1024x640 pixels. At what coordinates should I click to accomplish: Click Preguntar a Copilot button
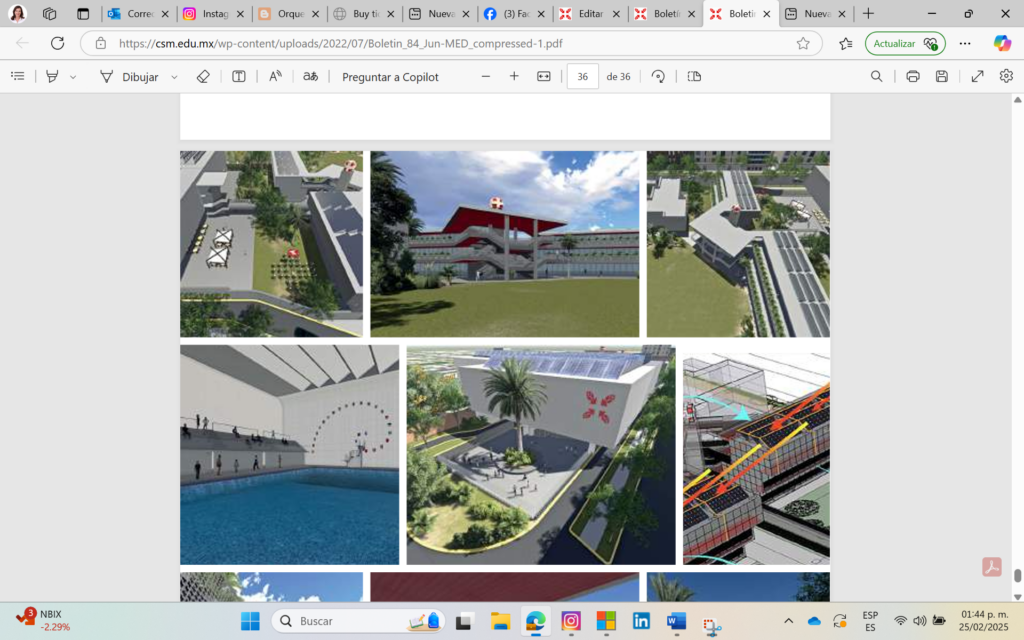(390, 77)
